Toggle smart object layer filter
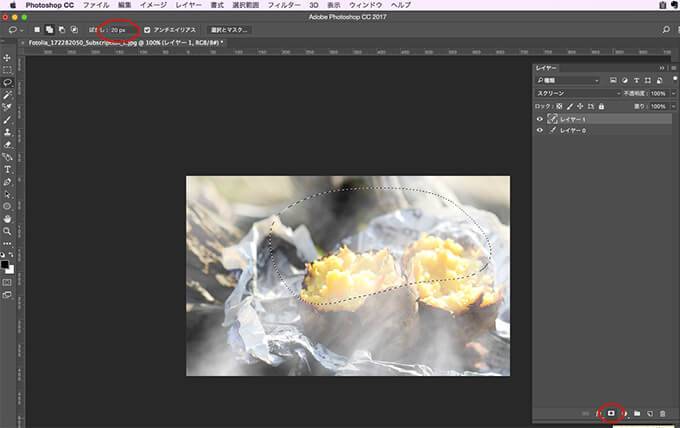The image size is (680, 428). pyautogui.click(x=659, y=81)
